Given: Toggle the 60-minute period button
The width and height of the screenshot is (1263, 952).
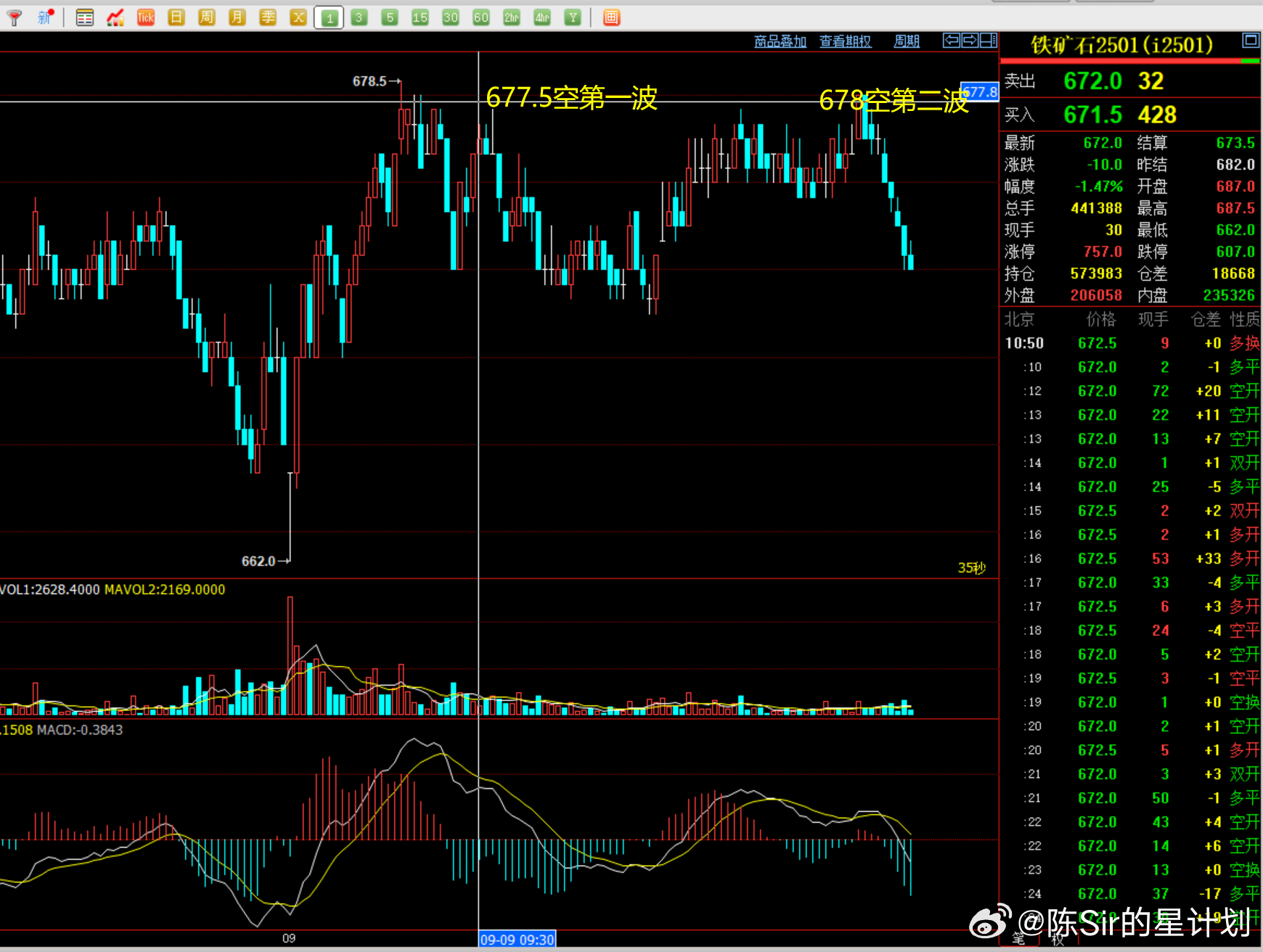Looking at the screenshot, I should pos(481,17).
